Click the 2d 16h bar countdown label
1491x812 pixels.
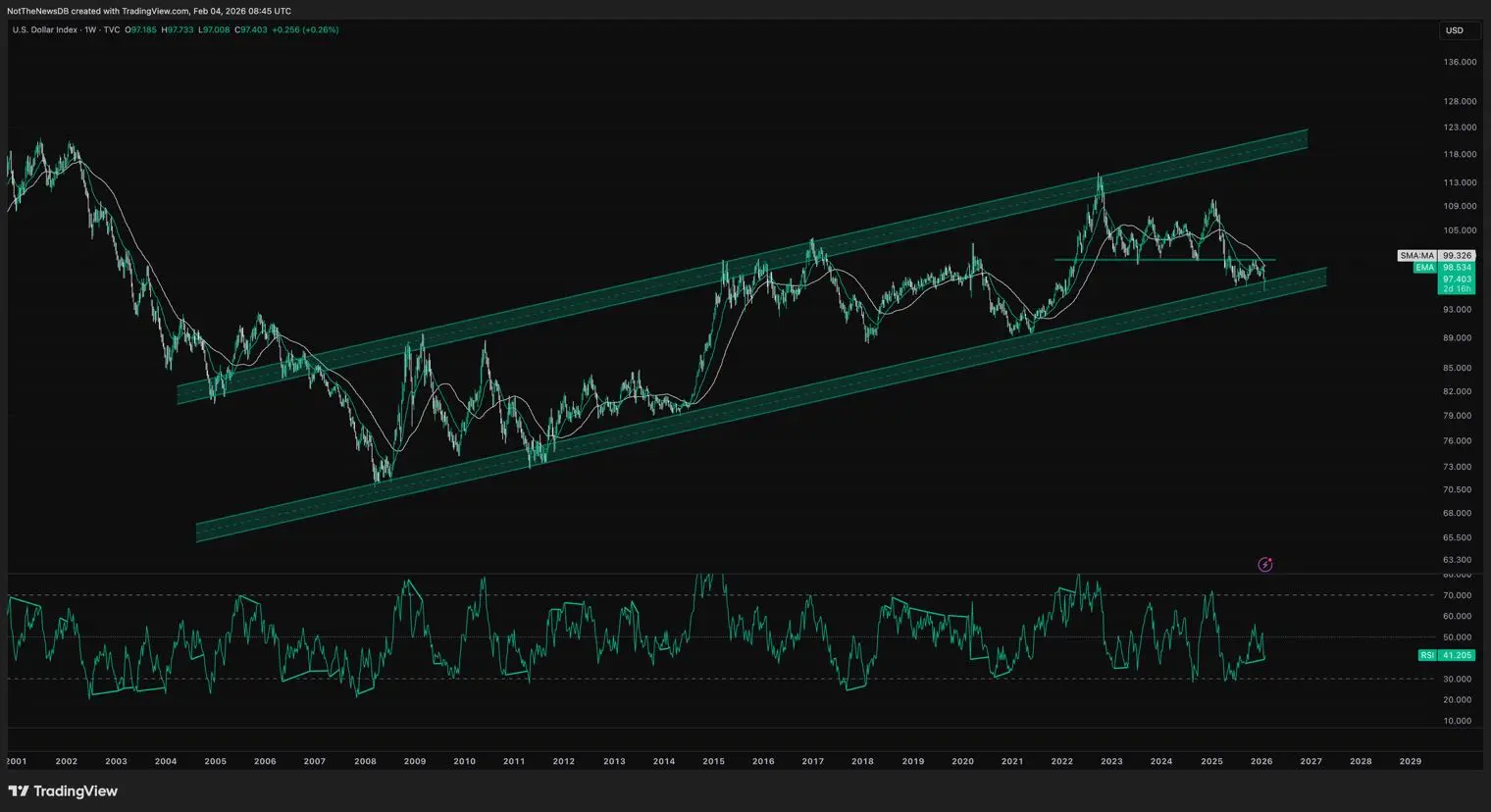click(1457, 289)
